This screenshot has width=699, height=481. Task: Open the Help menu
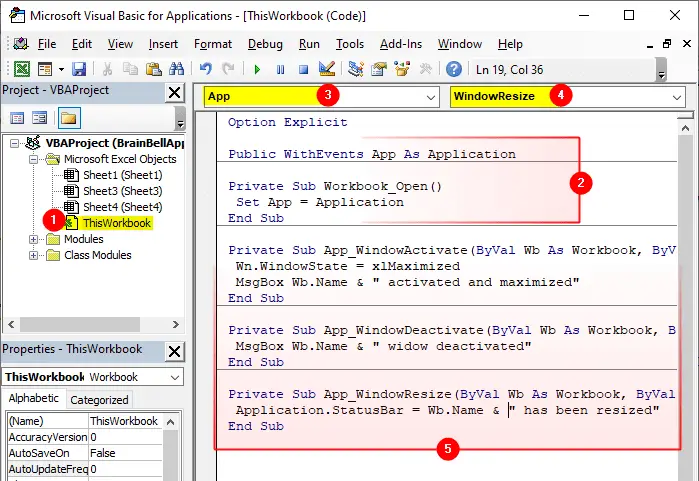click(510, 44)
